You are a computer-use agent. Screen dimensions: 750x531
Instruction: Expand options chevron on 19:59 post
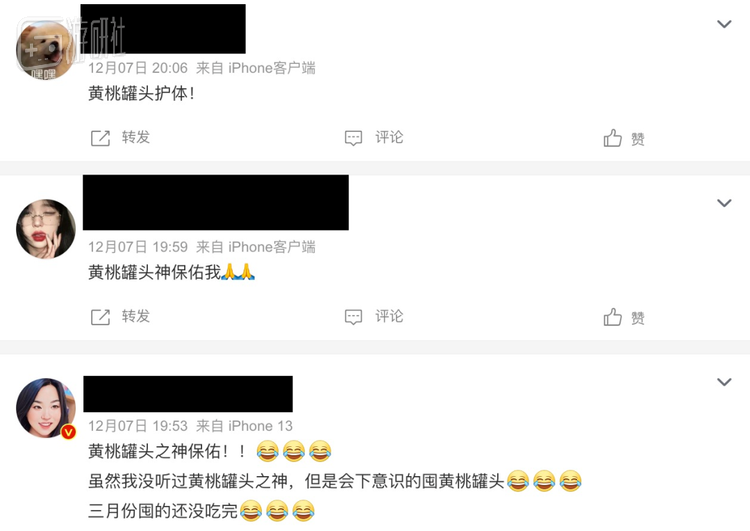tap(724, 203)
